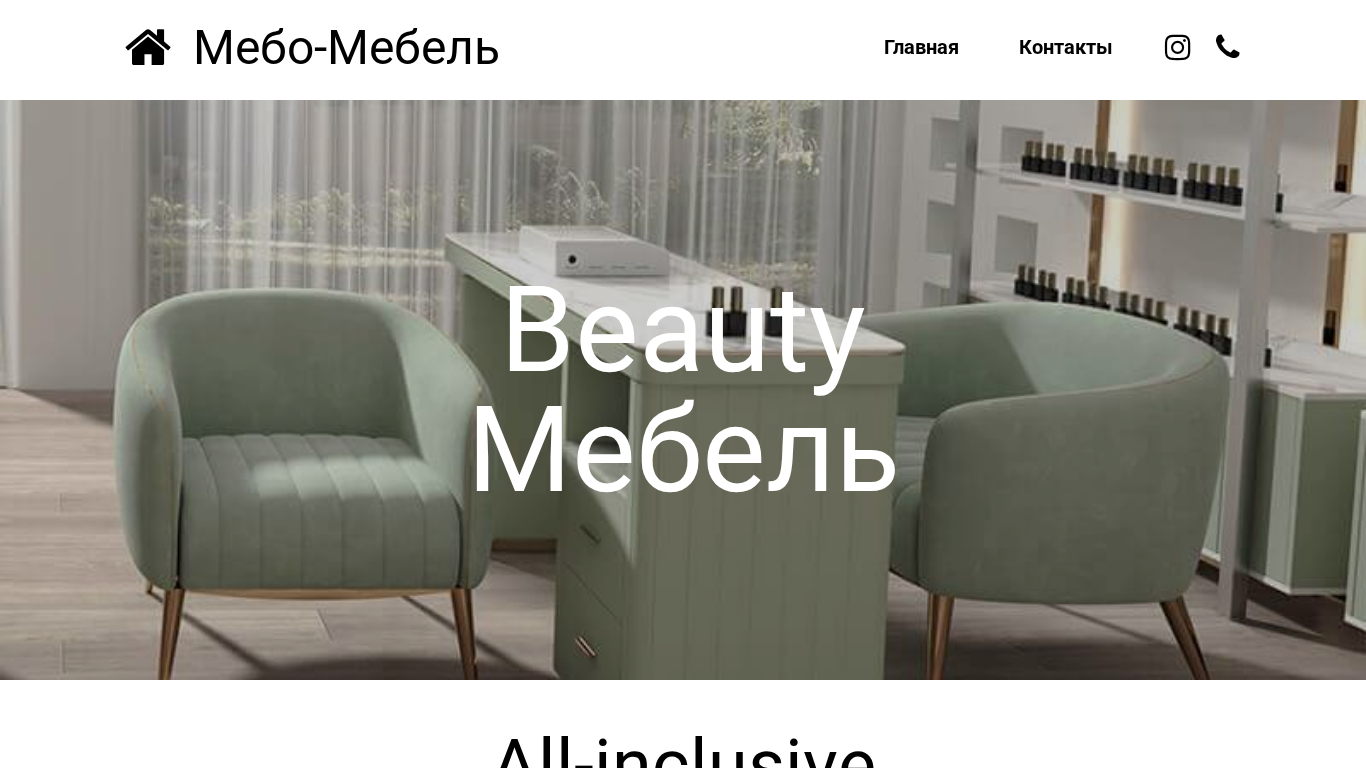This screenshot has height=768, width=1366.
Task: Click the All-inclusive heading below the banner
Action: click(x=683, y=752)
